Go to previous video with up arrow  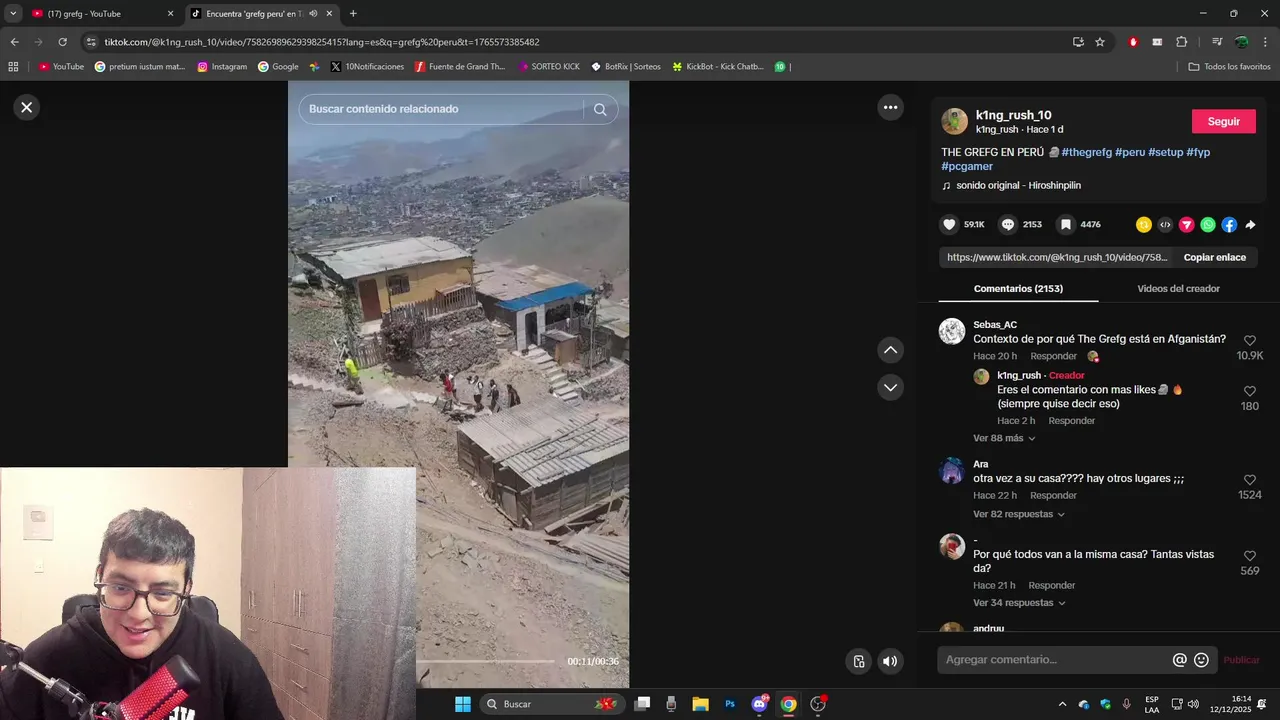click(x=890, y=350)
